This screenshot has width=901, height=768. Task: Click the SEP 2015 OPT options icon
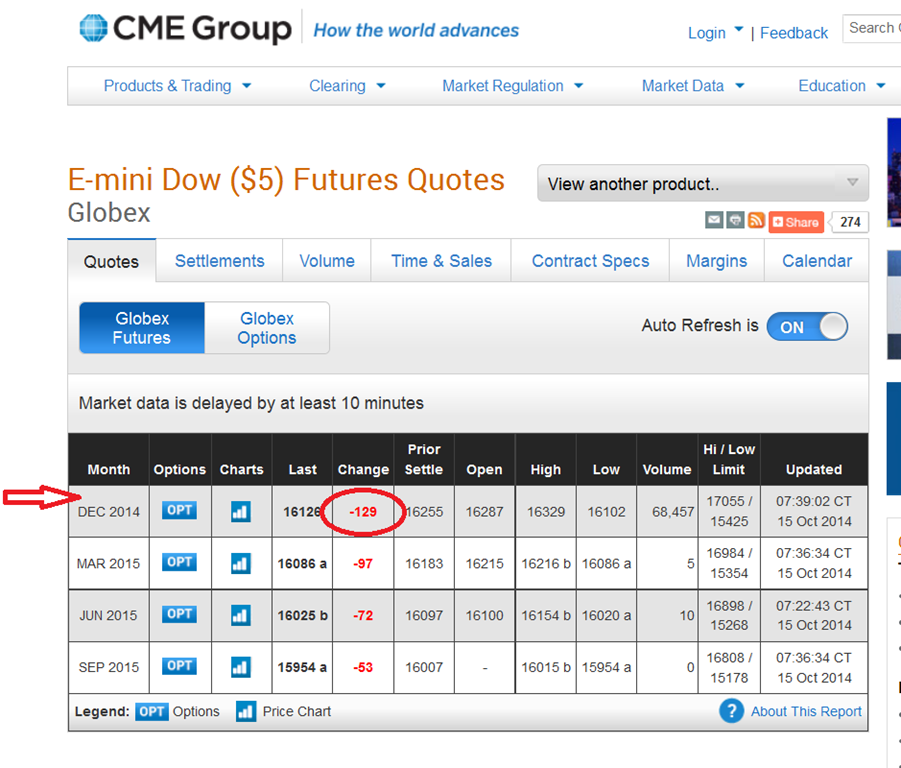179,666
